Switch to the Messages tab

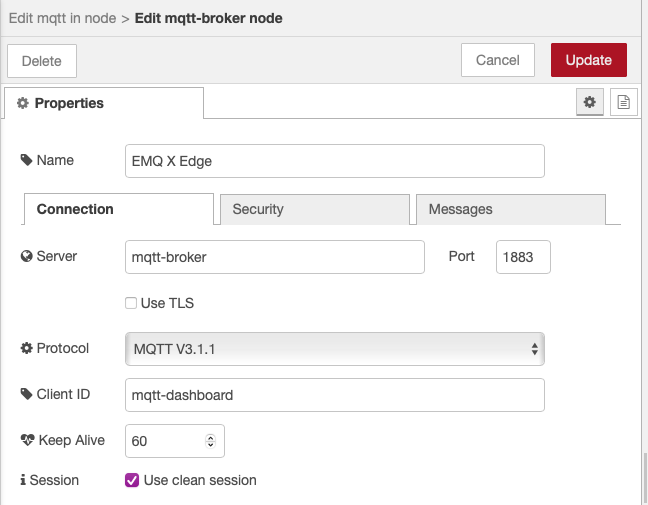pyautogui.click(x=511, y=209)
